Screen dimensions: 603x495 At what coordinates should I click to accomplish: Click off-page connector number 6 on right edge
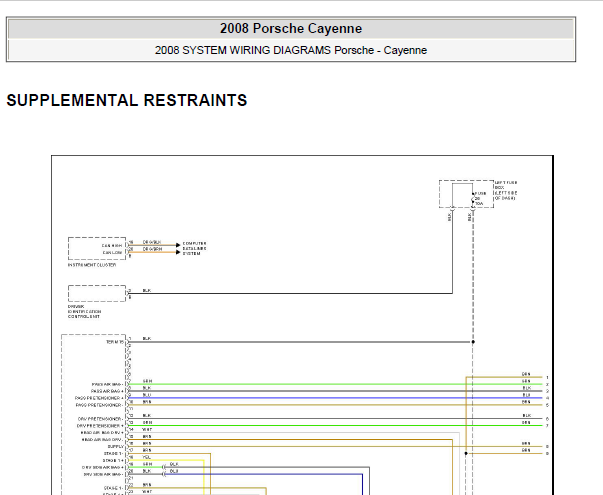tap(547, 419)
